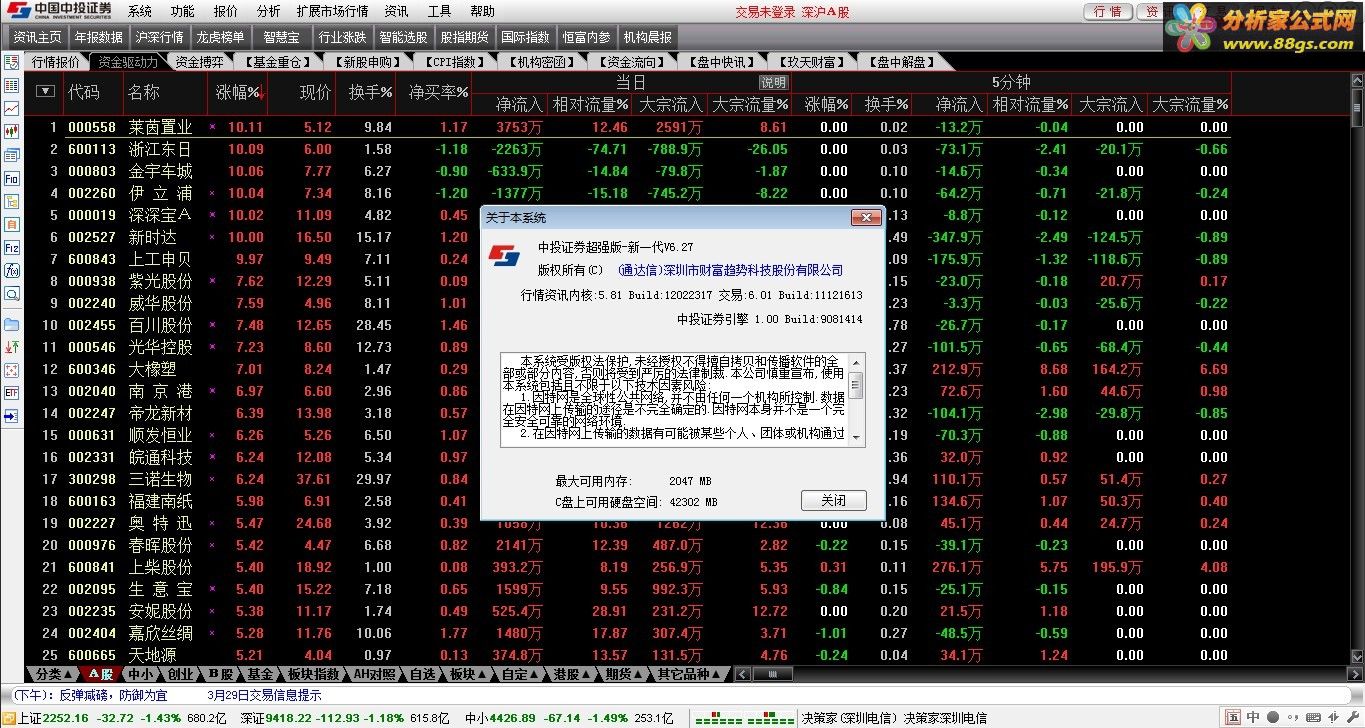
Task: Click the 五 input method icon
Action: (1232, 717)
